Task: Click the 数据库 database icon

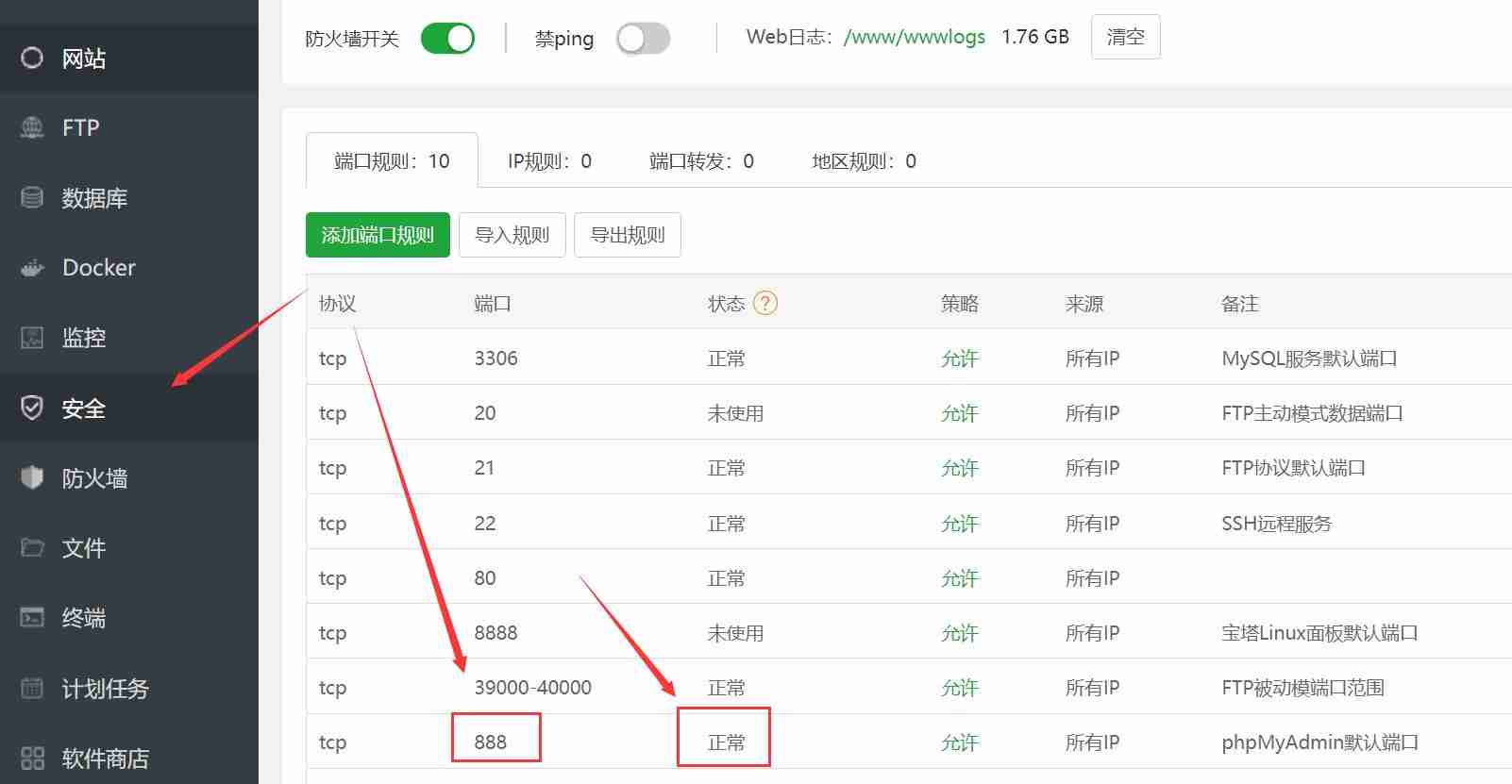Action: coord(32,197)
